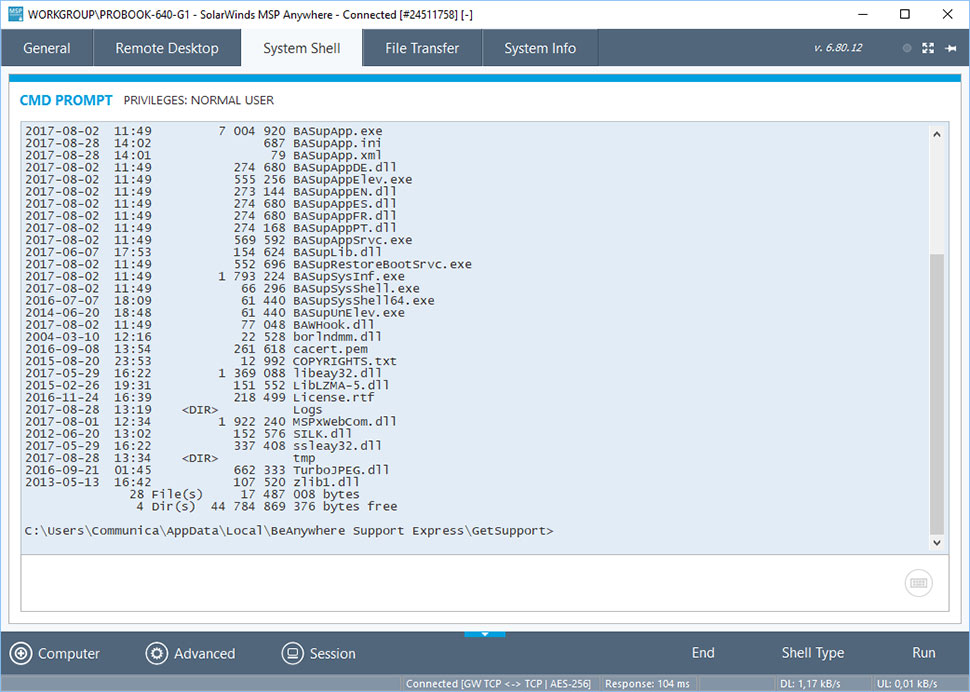
Task: Switch to the Remote Desktop tab
Action: point(167,48)
